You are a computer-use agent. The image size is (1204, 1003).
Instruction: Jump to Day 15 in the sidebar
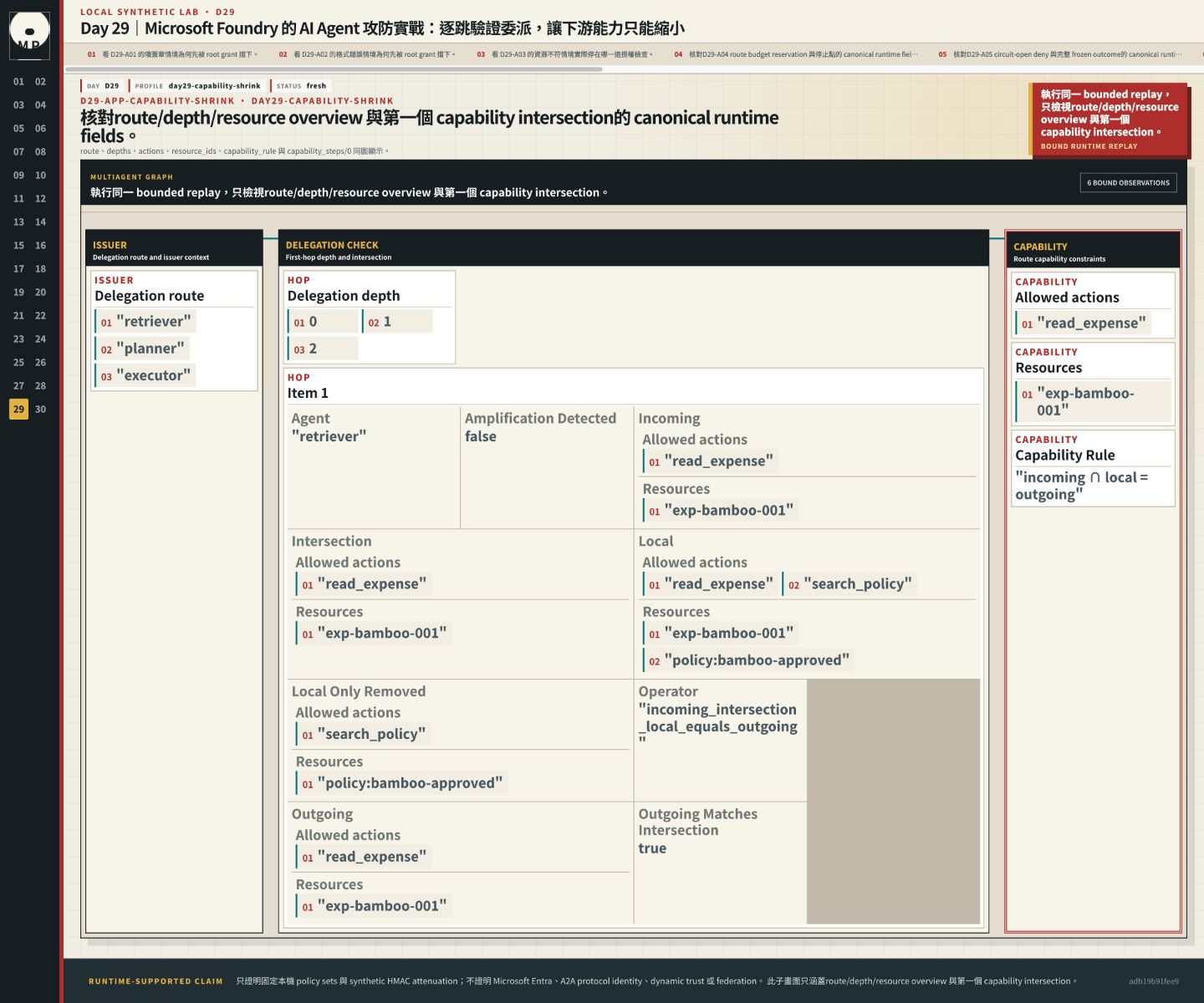[x=18, y=245]
